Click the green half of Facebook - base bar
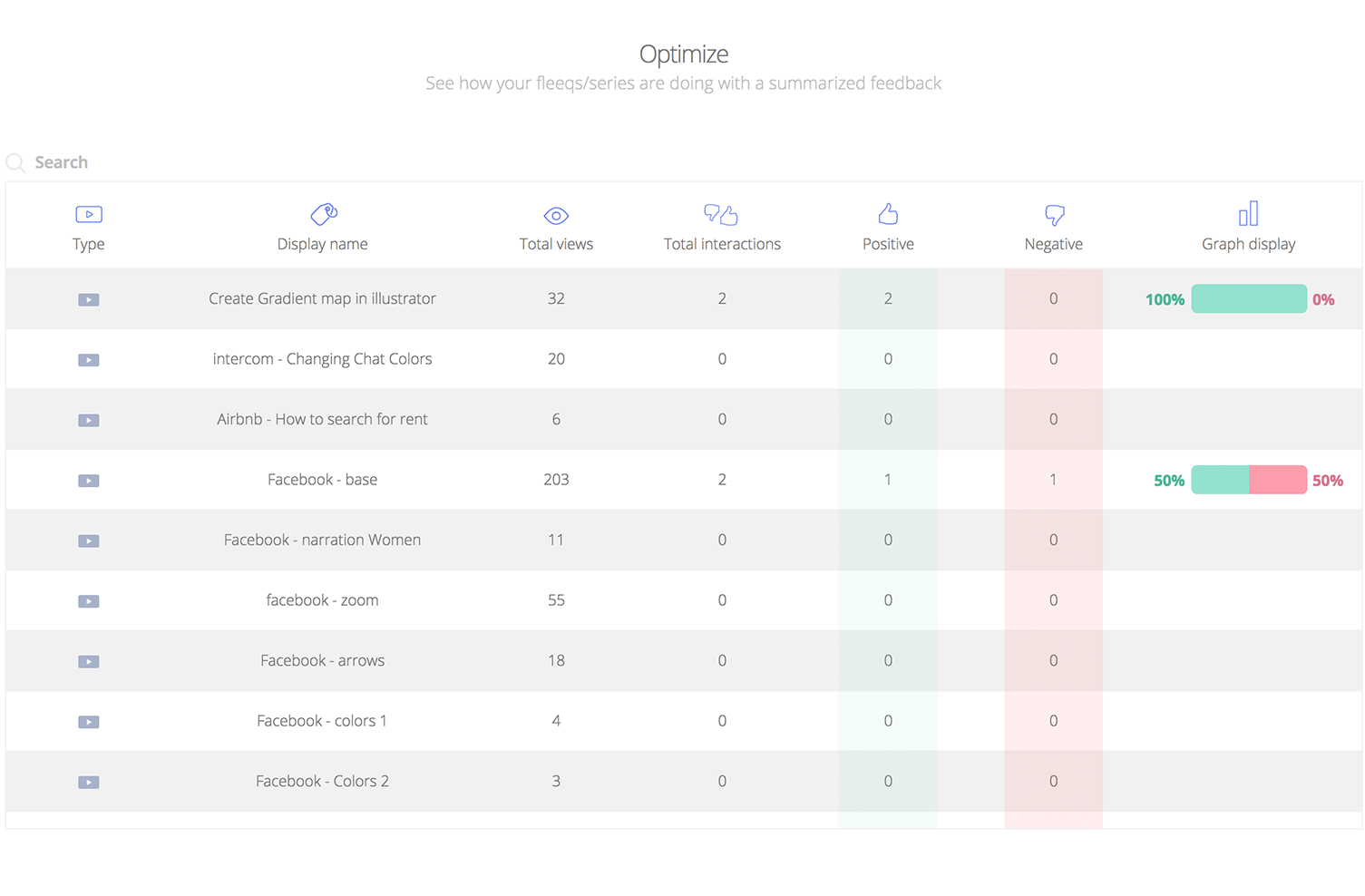Screen dimensions: 1365x896 click(1220, 480)
